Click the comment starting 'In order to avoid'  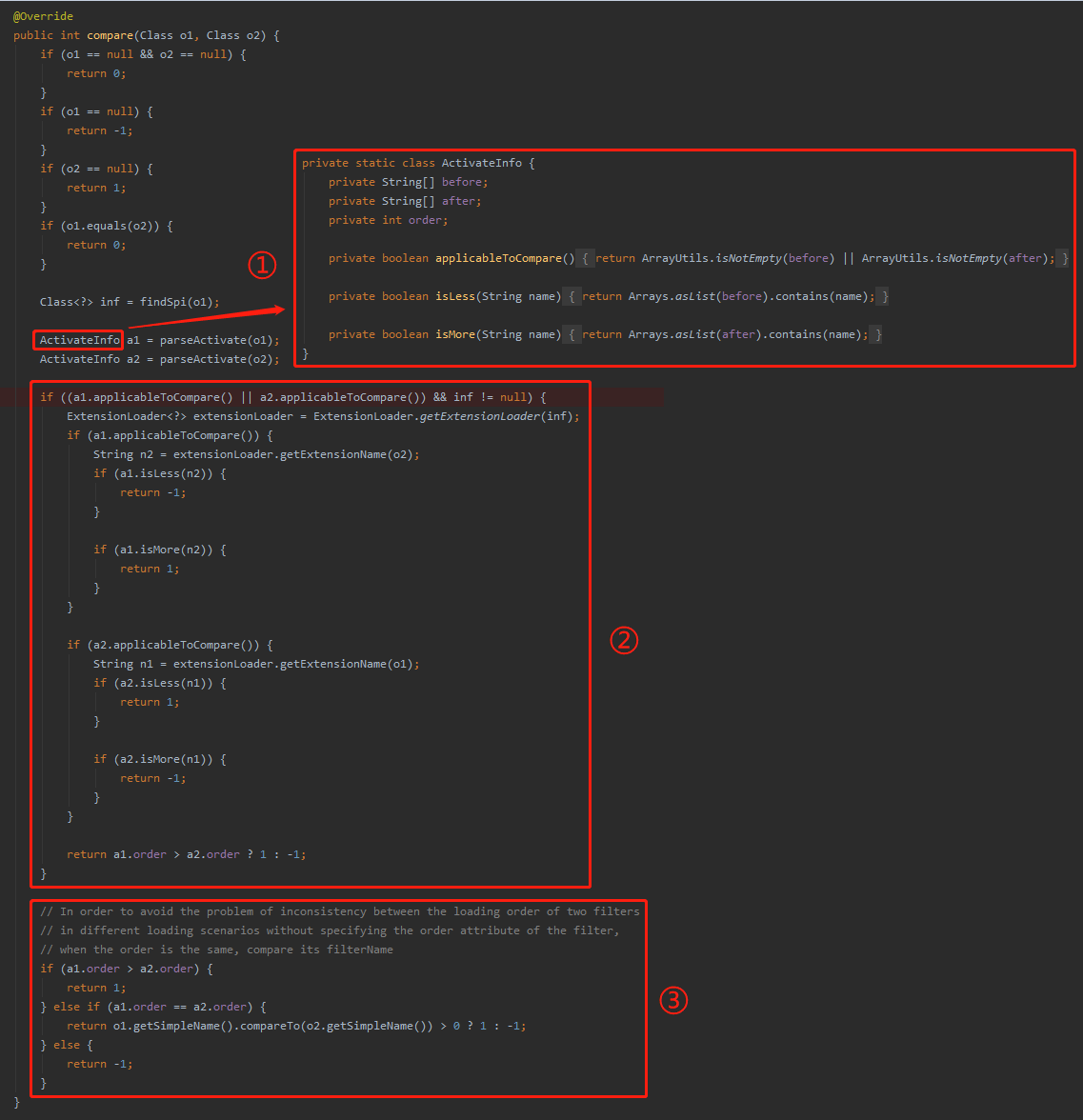click(340, 911)
